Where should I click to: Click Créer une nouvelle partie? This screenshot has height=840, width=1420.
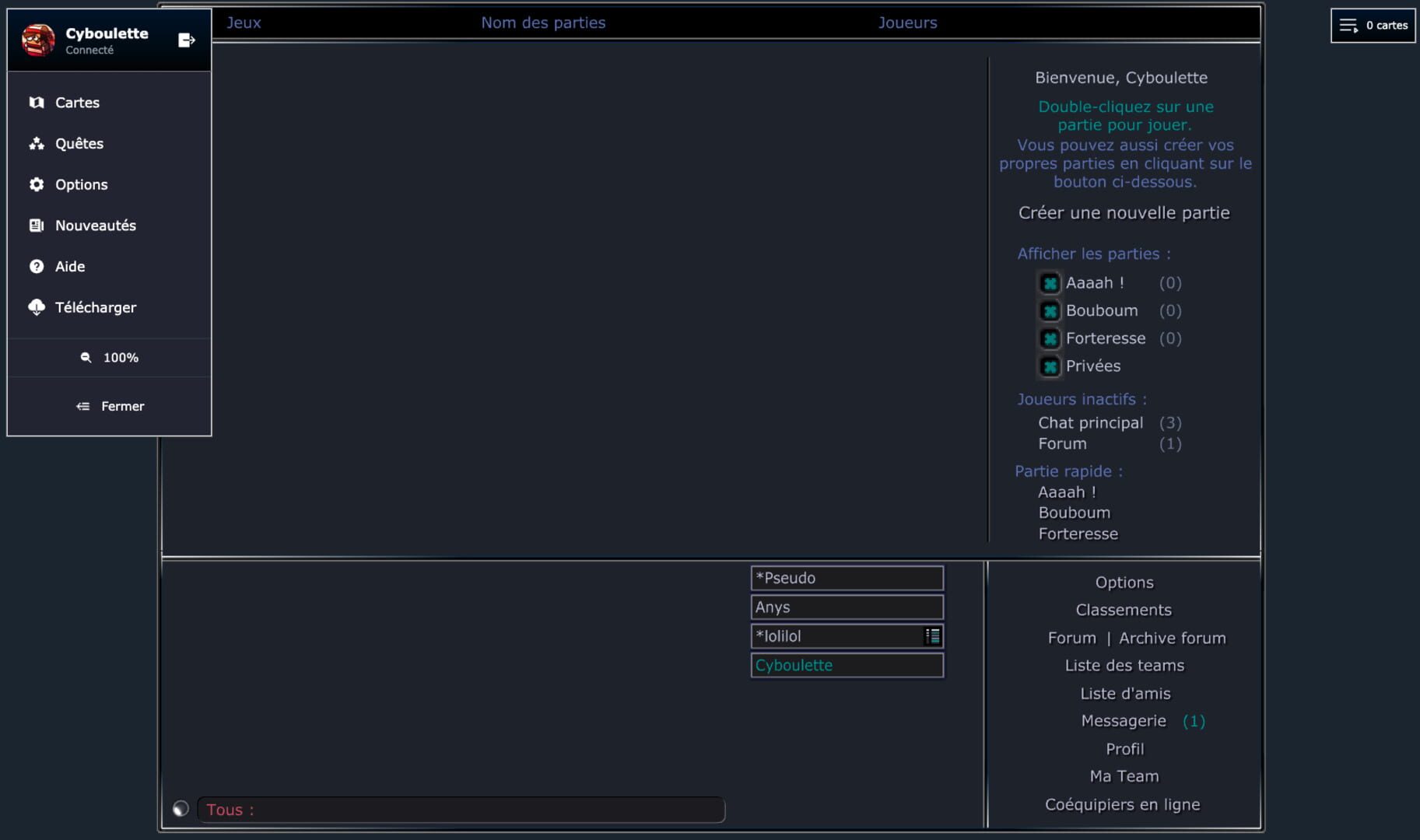point(1124,213)
